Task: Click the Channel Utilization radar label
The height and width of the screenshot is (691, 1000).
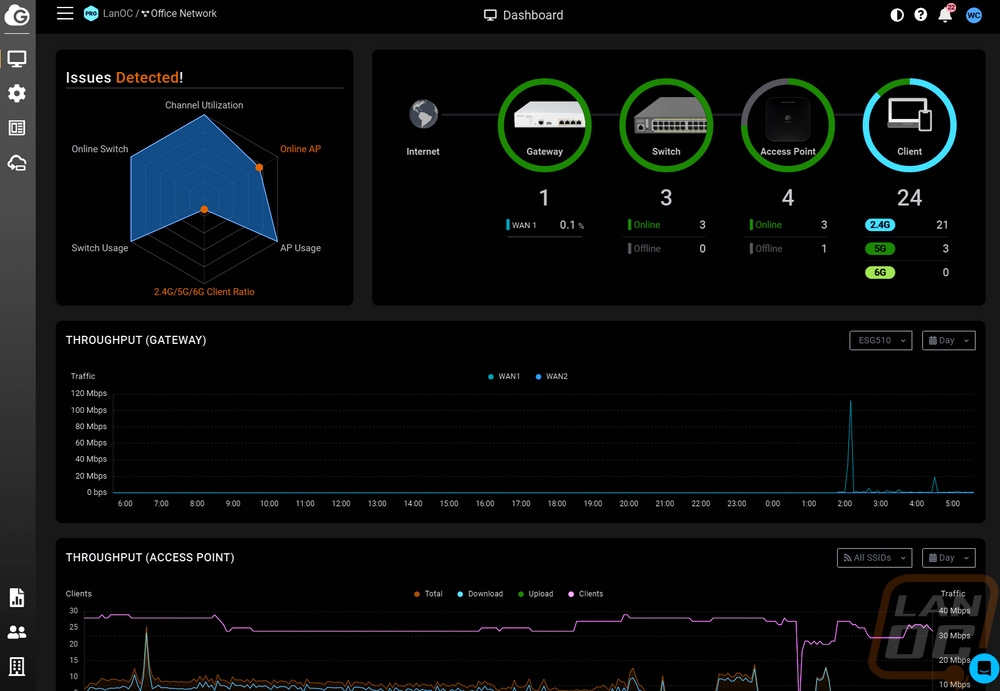Action: click(x=204, y=105)
